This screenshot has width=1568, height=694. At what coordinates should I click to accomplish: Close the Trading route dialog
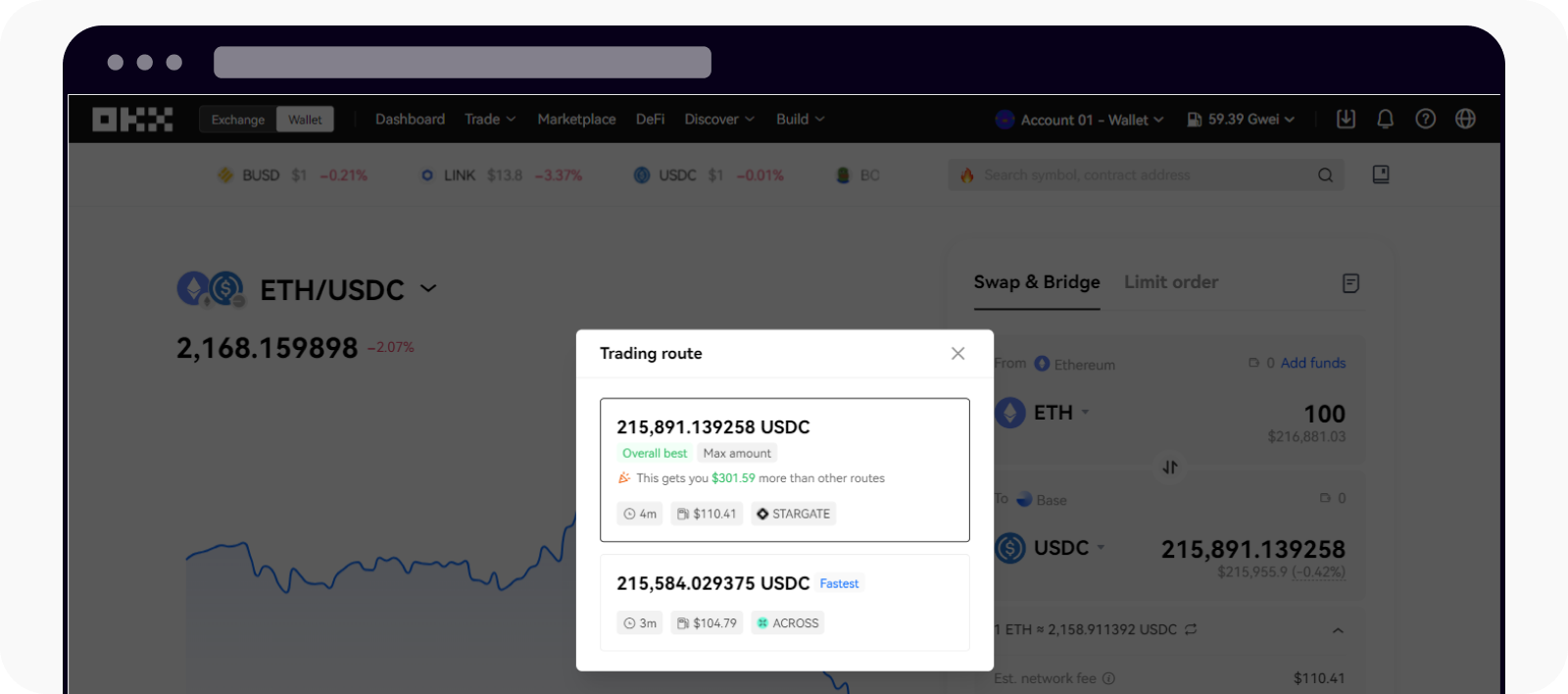point(957,353)
